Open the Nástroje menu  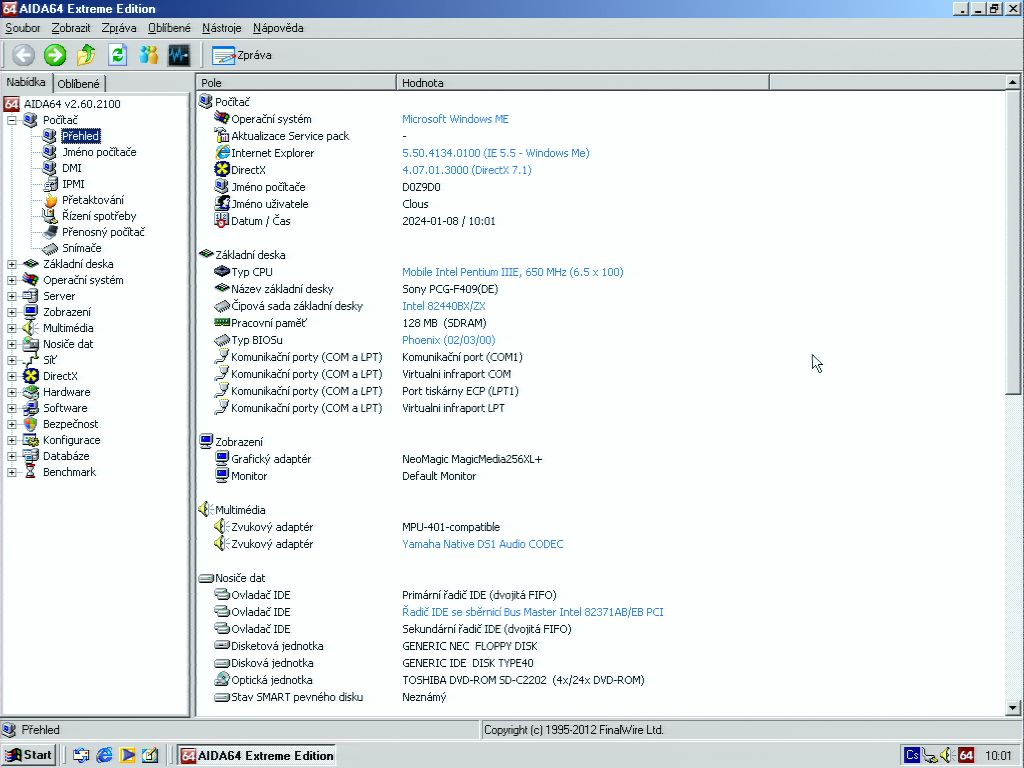click(x=221, y=28)
